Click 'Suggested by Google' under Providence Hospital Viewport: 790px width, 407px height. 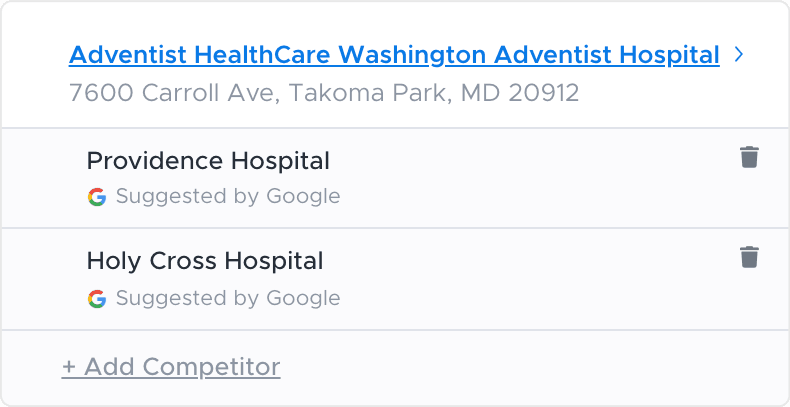coord(228,197)
